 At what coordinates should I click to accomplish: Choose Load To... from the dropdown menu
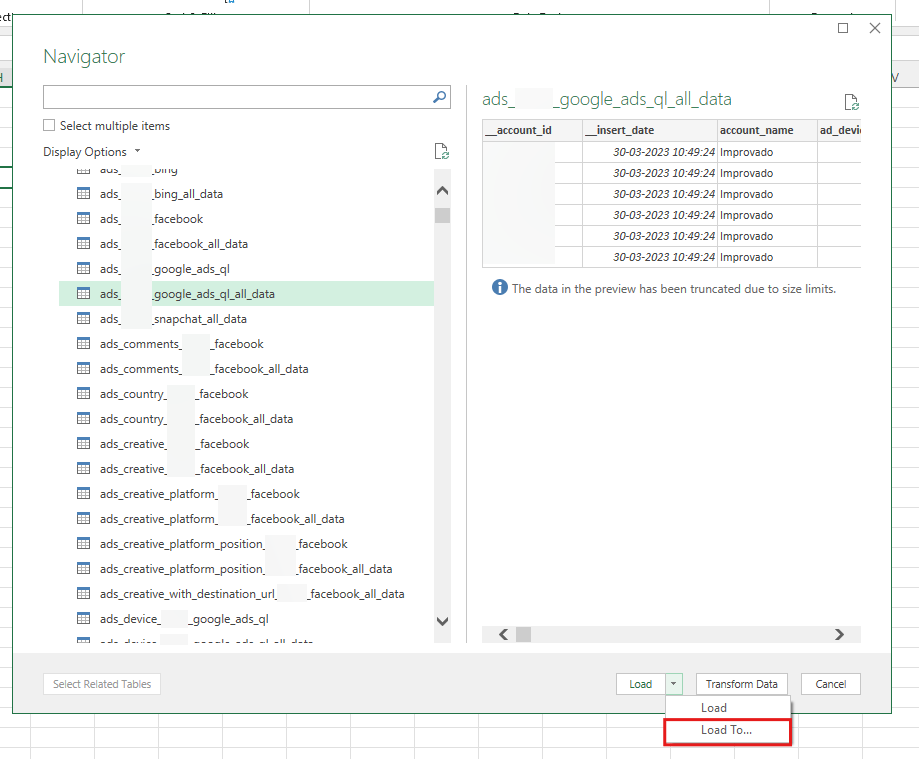click(x=727, y=730)
